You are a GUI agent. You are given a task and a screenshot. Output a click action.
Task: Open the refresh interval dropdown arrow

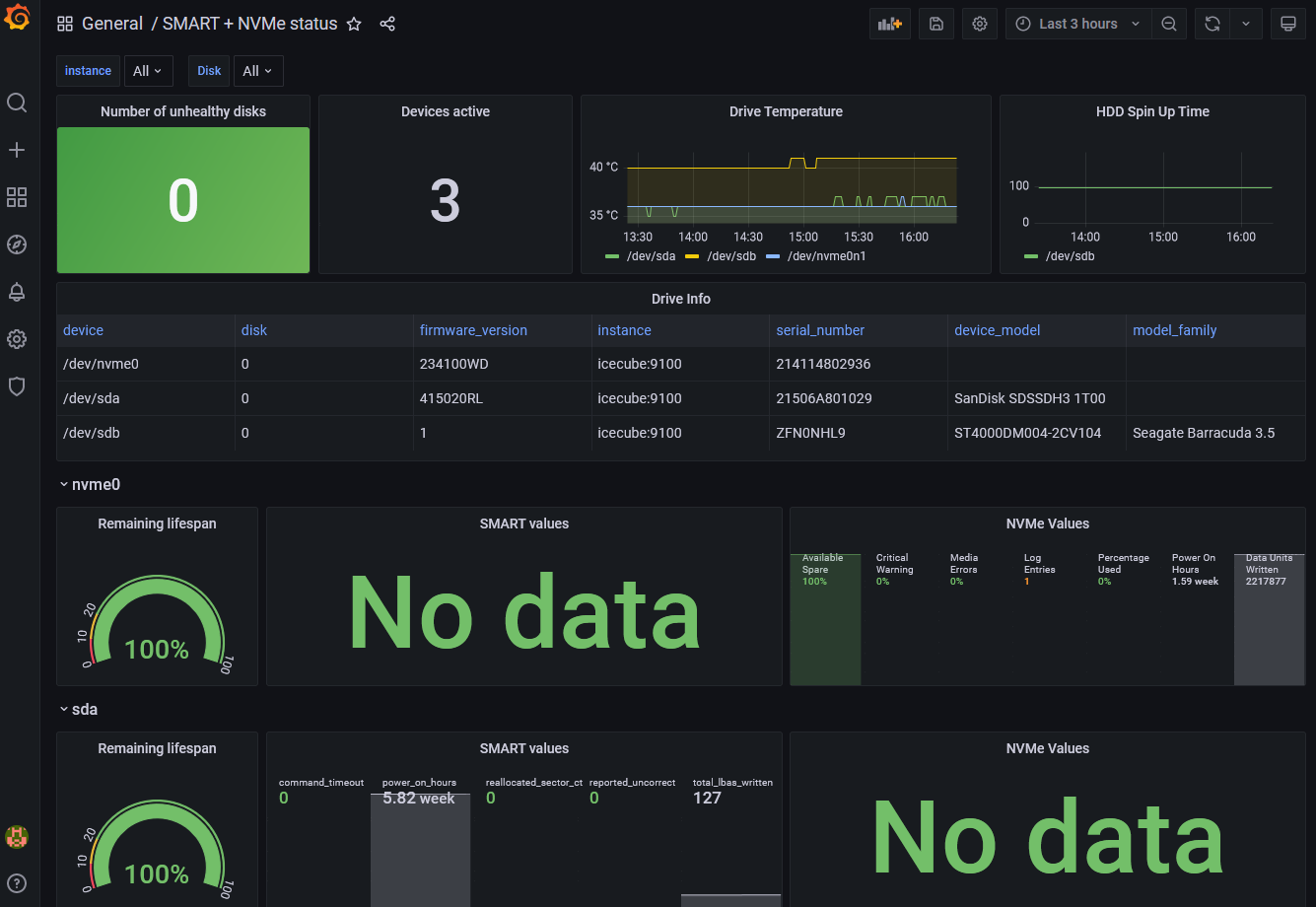[1245, 24]
